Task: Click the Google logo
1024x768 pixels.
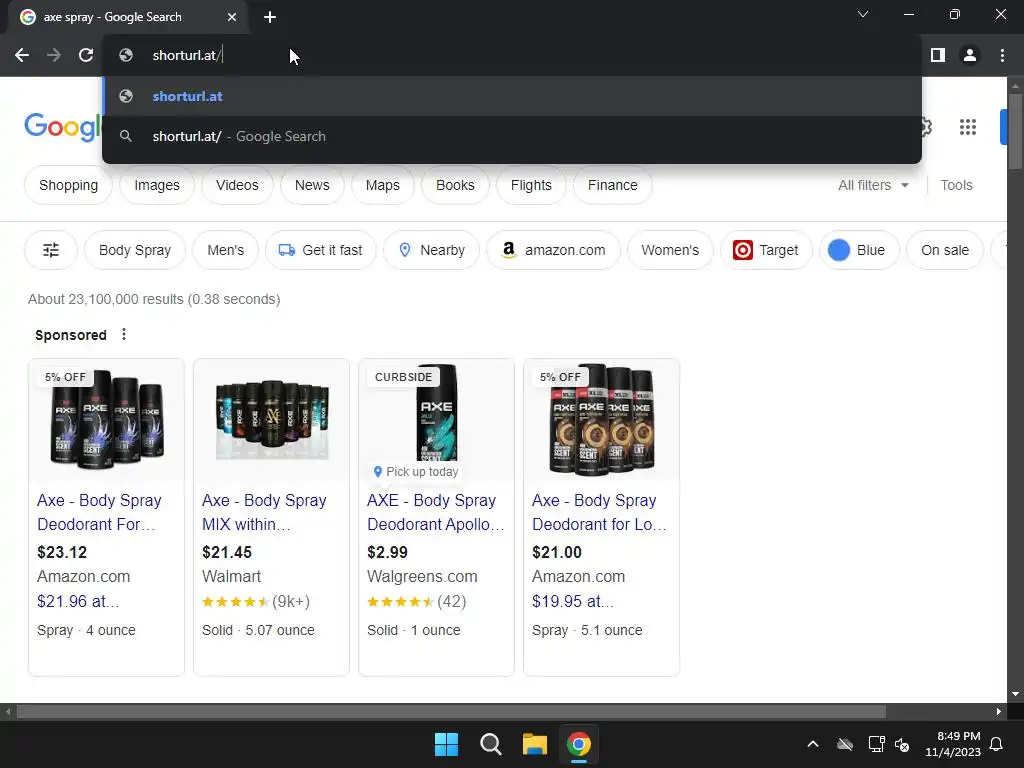Action: [63, 127]
